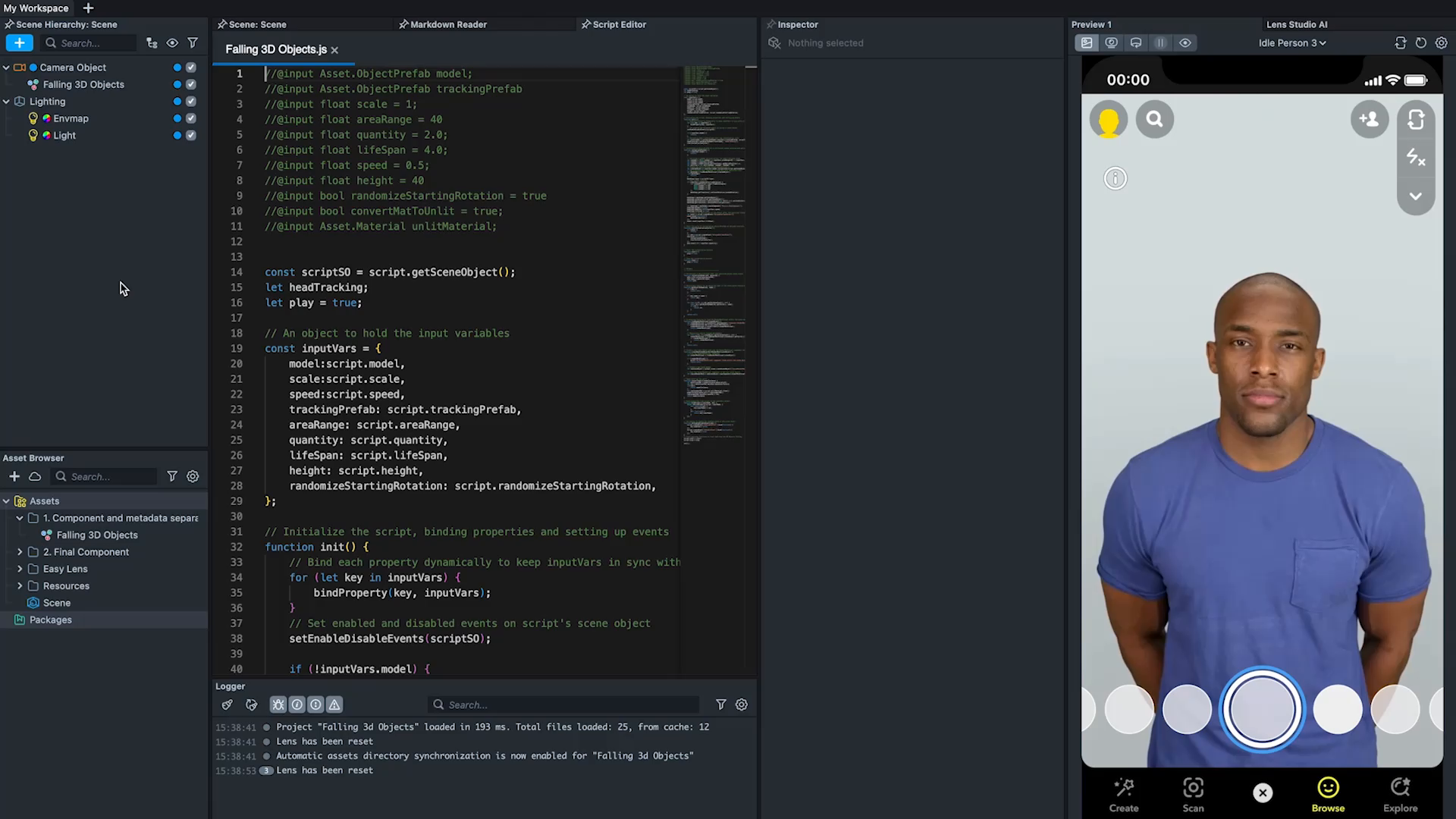
Task: Tap lens info icon in preview
Action: tap(1116, 179)
